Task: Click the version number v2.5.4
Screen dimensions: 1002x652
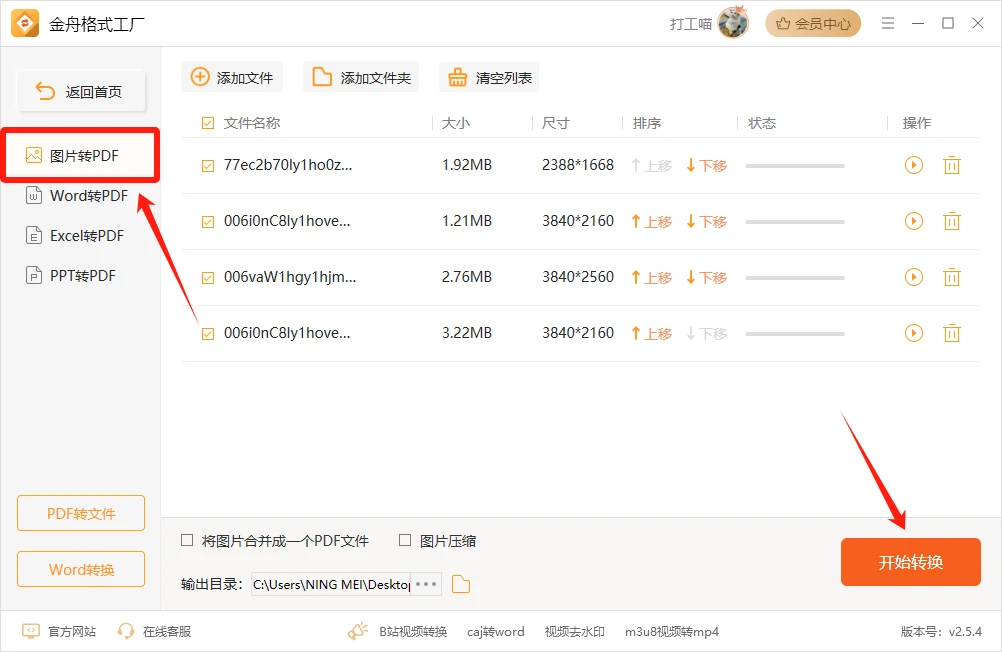Action: pos(965,632)
